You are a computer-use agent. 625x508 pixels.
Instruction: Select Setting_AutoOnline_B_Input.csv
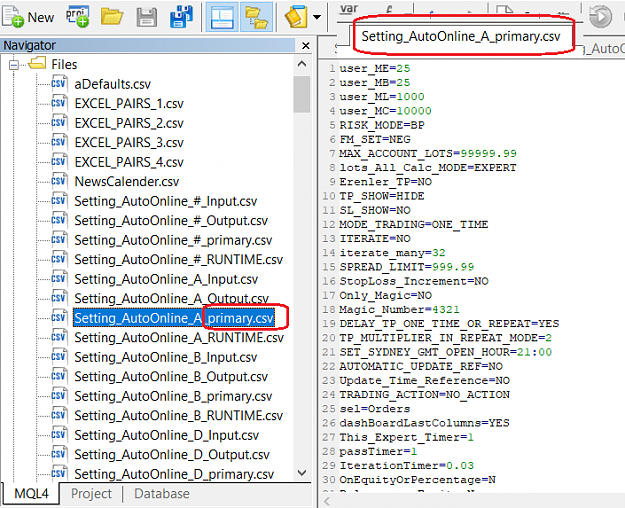point(166,357)
